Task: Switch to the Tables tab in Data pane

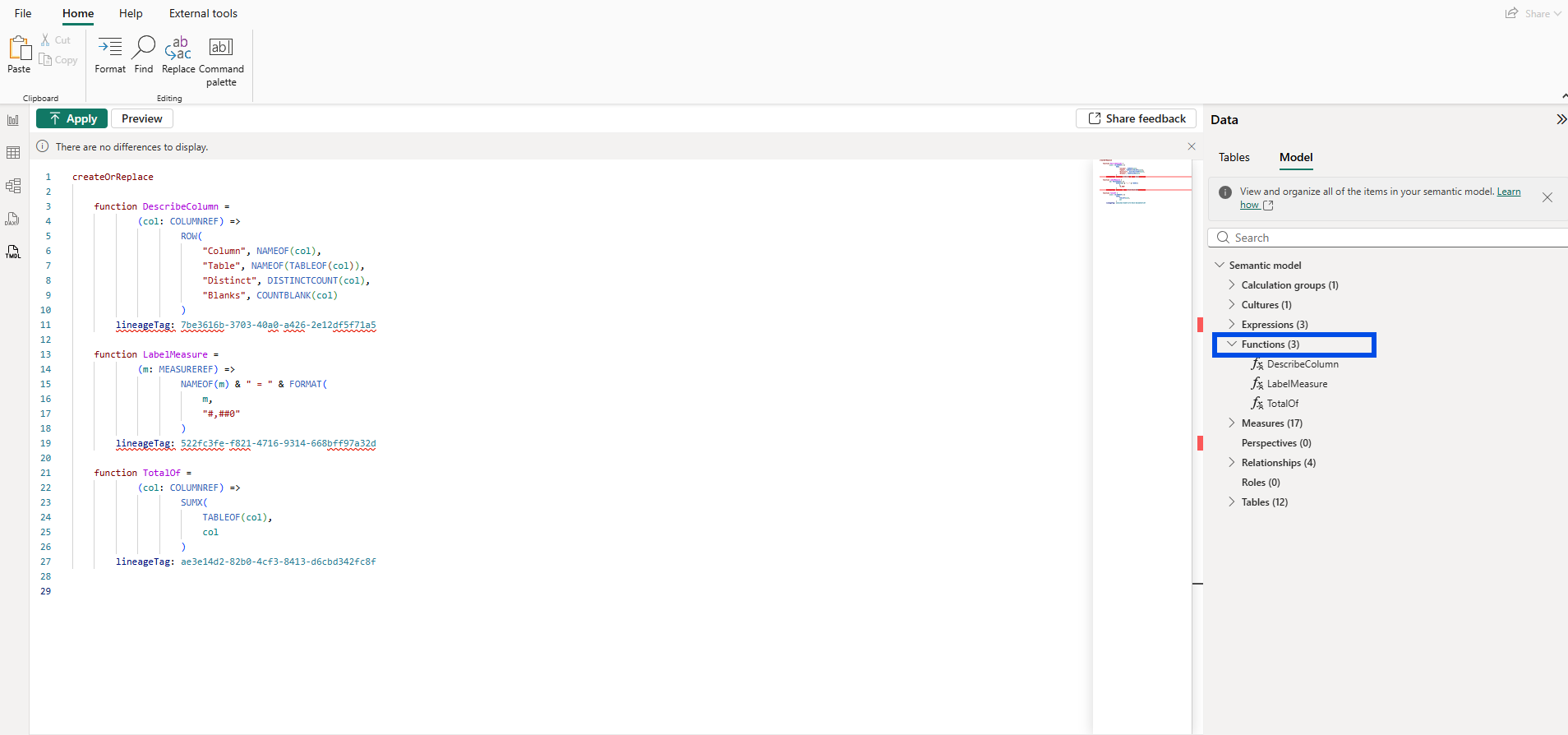Action: tap(1234, 157)
